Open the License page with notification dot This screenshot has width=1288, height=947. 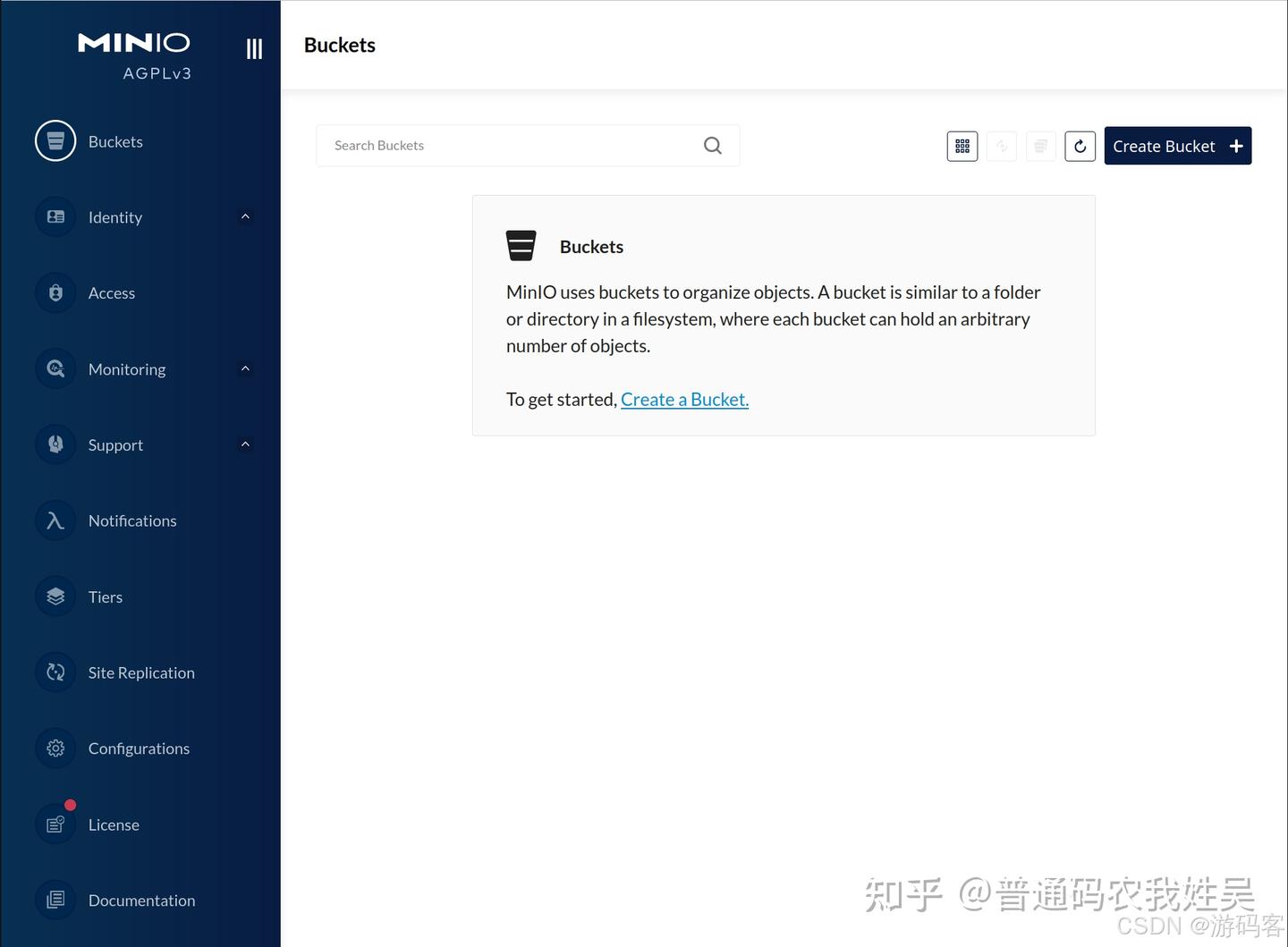(114, 824)
